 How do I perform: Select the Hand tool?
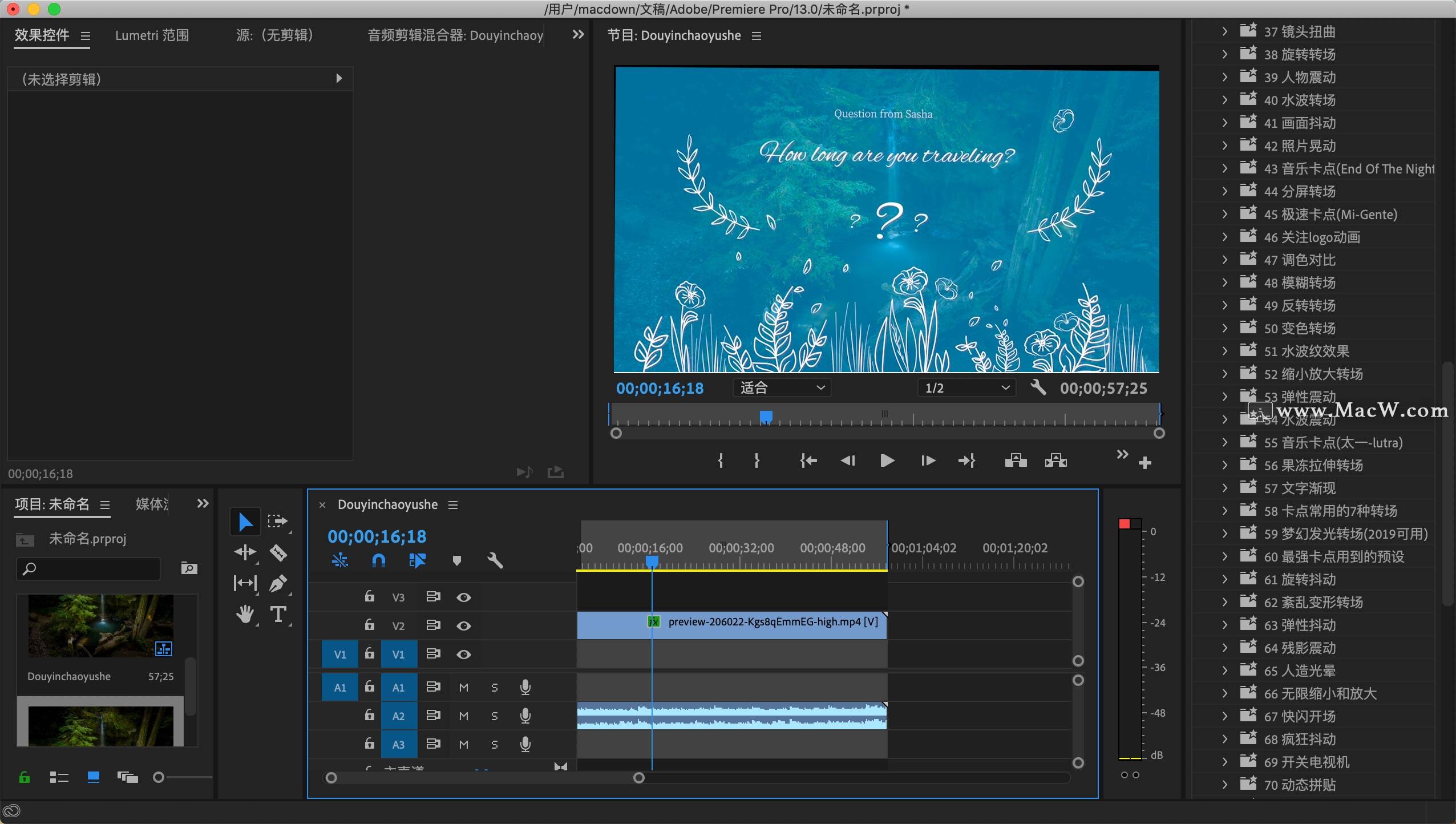click(245, 615)
